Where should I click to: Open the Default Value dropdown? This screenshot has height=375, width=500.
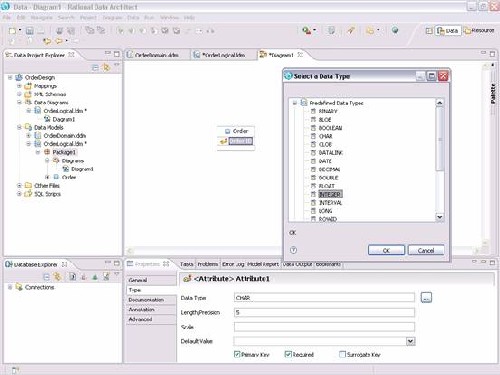[x=410, y=341]
